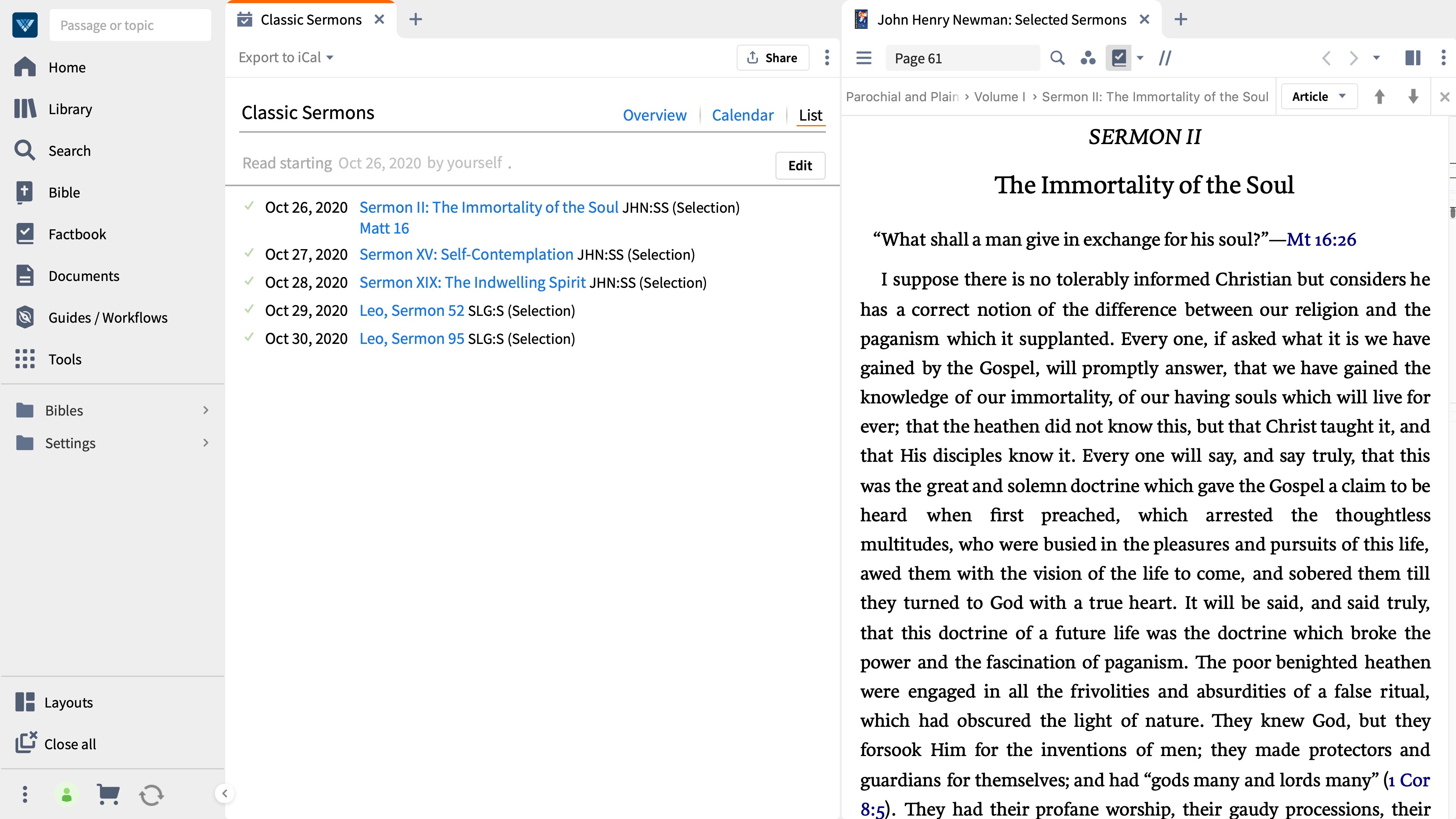This screenshot has height=819, width=1456.
Task: Open the Article navigation dropdown
Action: pos(1319,97)
